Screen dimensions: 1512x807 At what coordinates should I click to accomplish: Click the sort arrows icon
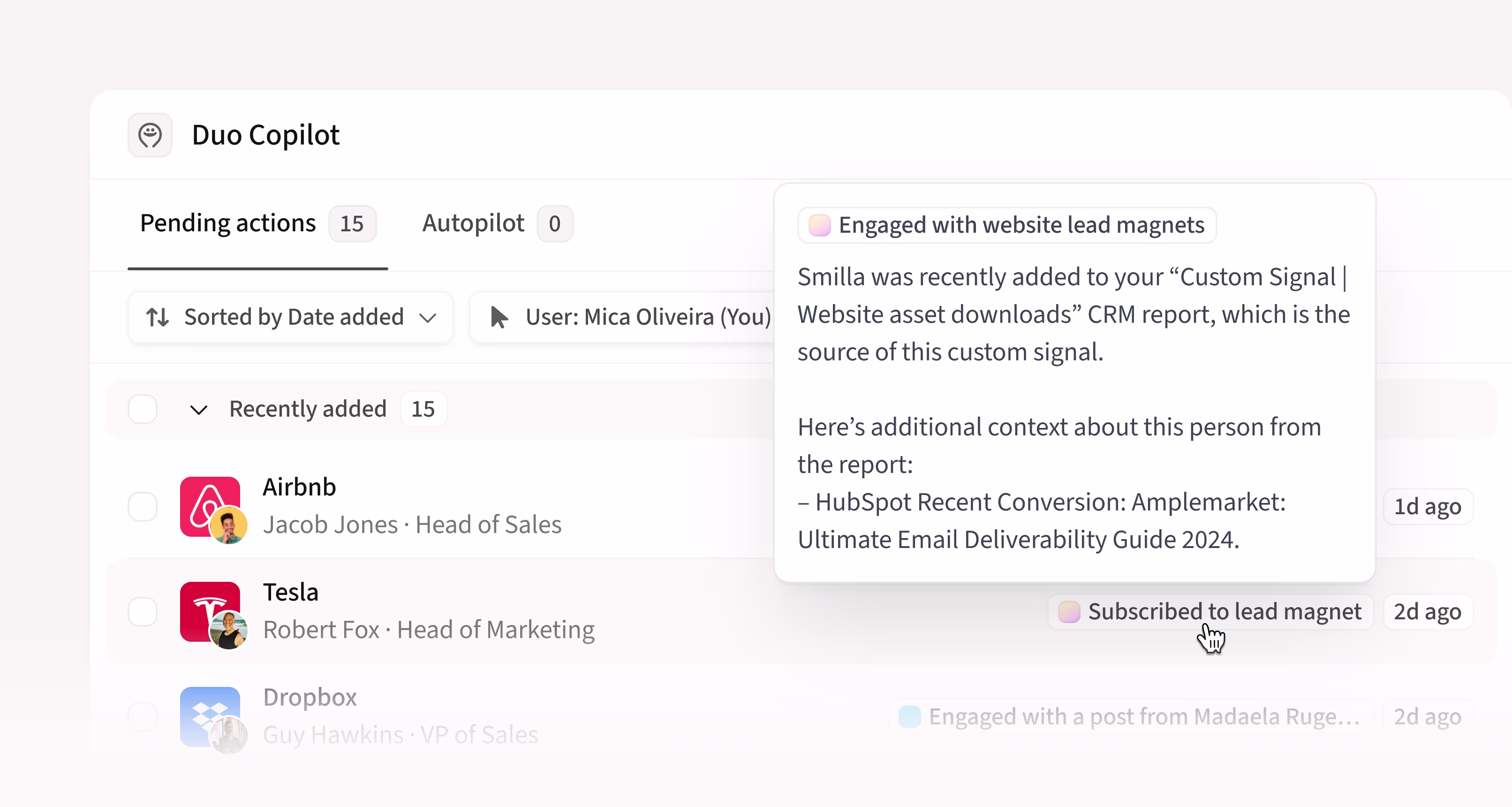pos(157,317)
